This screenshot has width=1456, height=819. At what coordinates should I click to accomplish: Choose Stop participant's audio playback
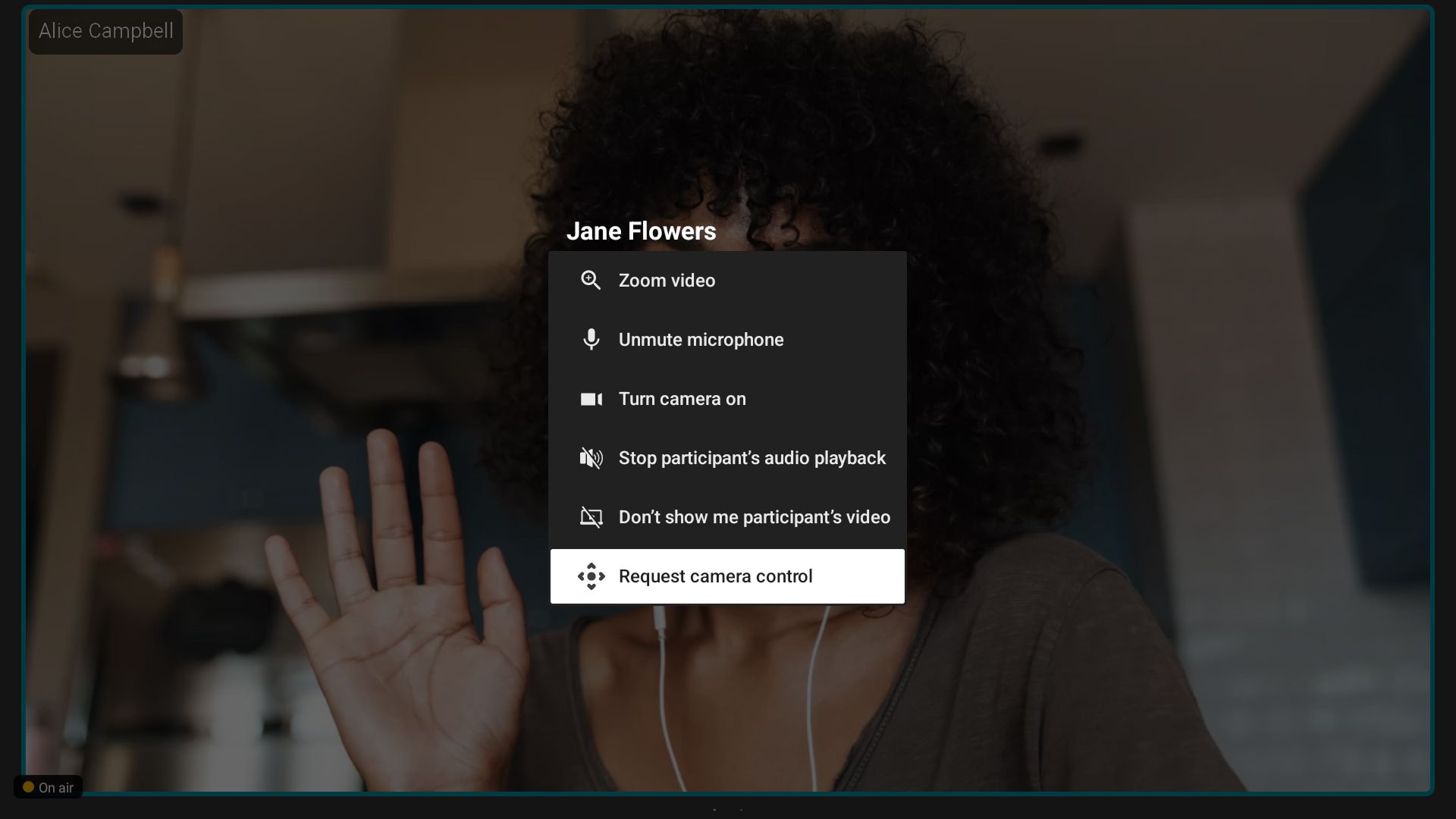pyautogui.click(x=727, y=458)
